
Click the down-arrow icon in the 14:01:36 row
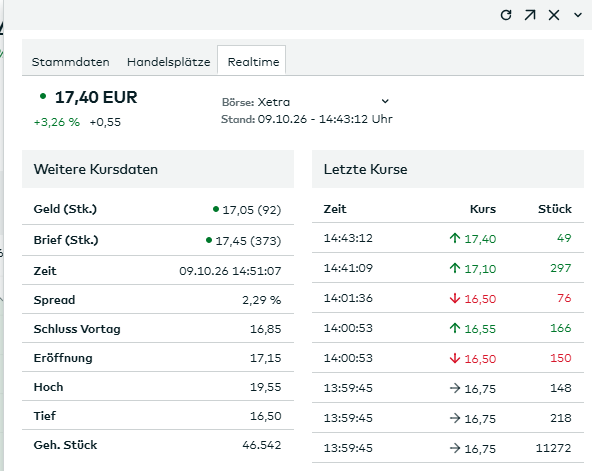click(455, 298)
